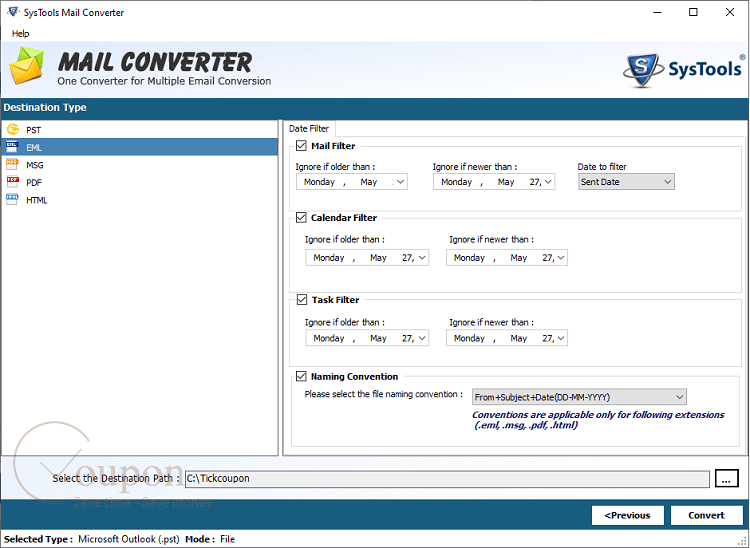Image resolution: width=750 pixels, height=548 pixels.
Task: Close the SysTools Mail Converter window
Action: pyautogui.click(x=730, y=12)
